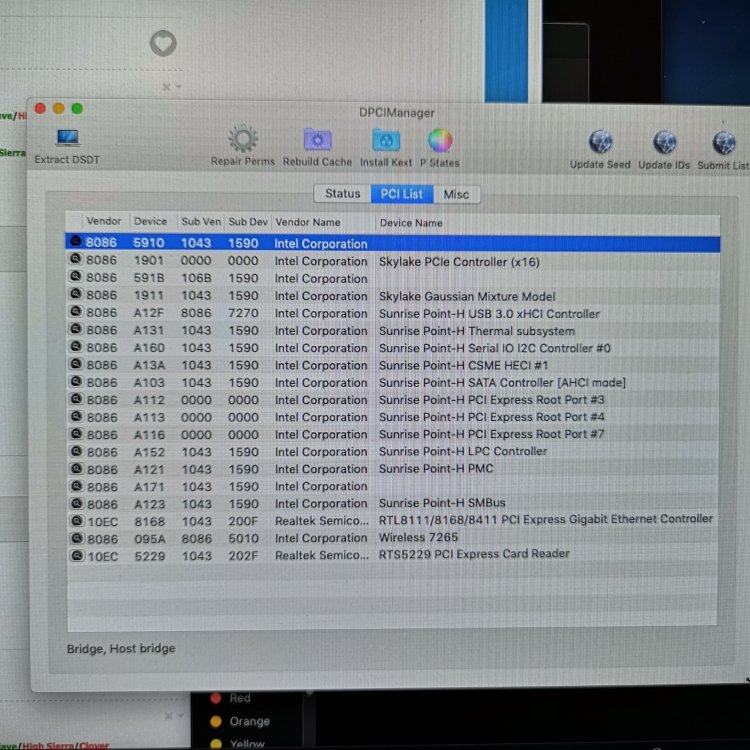Click the magnifier icon in the 8168 Realtek row

coord(76,520)
